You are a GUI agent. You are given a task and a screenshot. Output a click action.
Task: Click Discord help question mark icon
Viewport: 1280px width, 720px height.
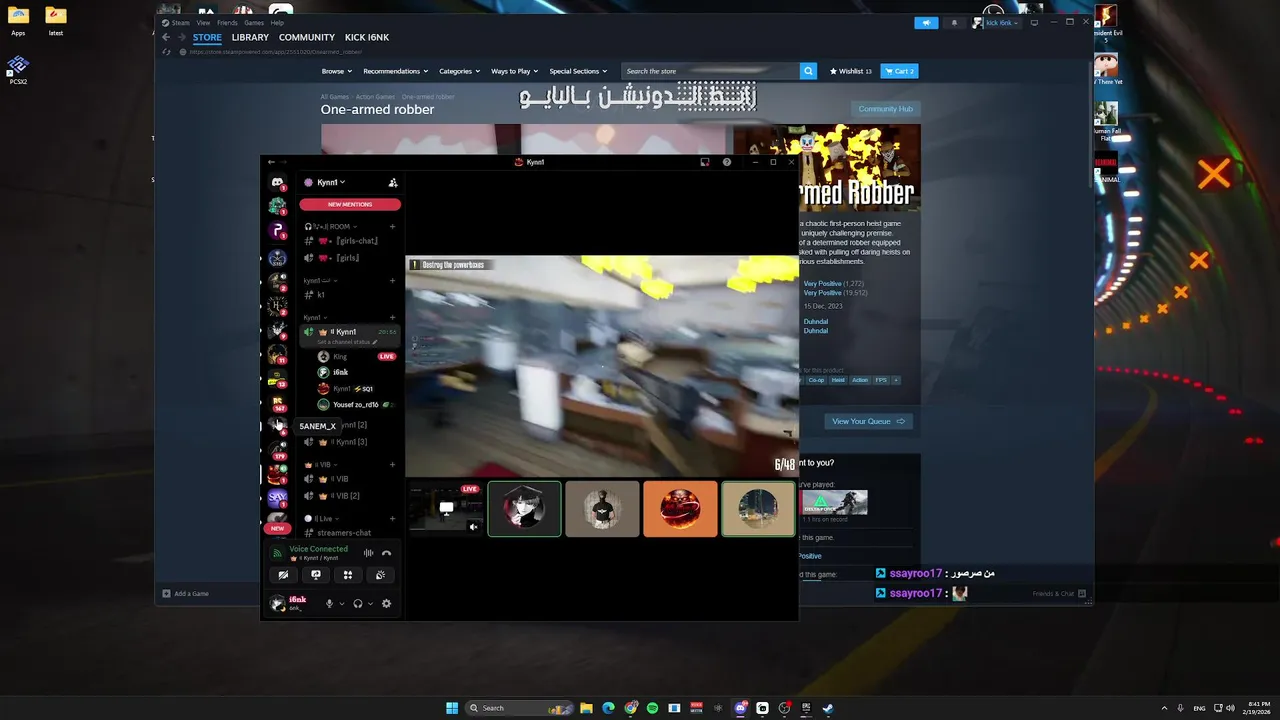tap(727, 162)
